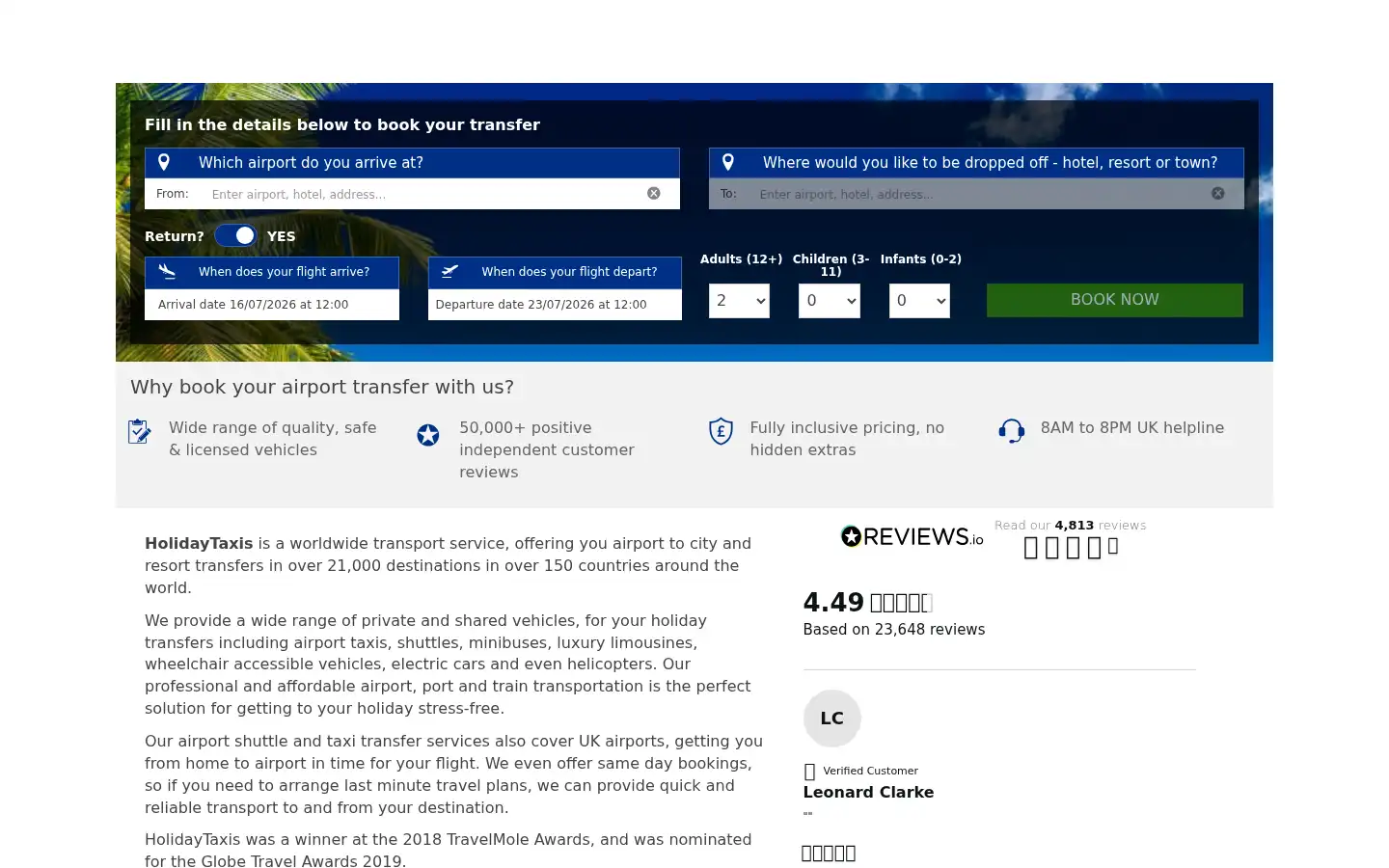Click the 4.49 rating score
This screenshot has width=1389, height=868.
833,603
